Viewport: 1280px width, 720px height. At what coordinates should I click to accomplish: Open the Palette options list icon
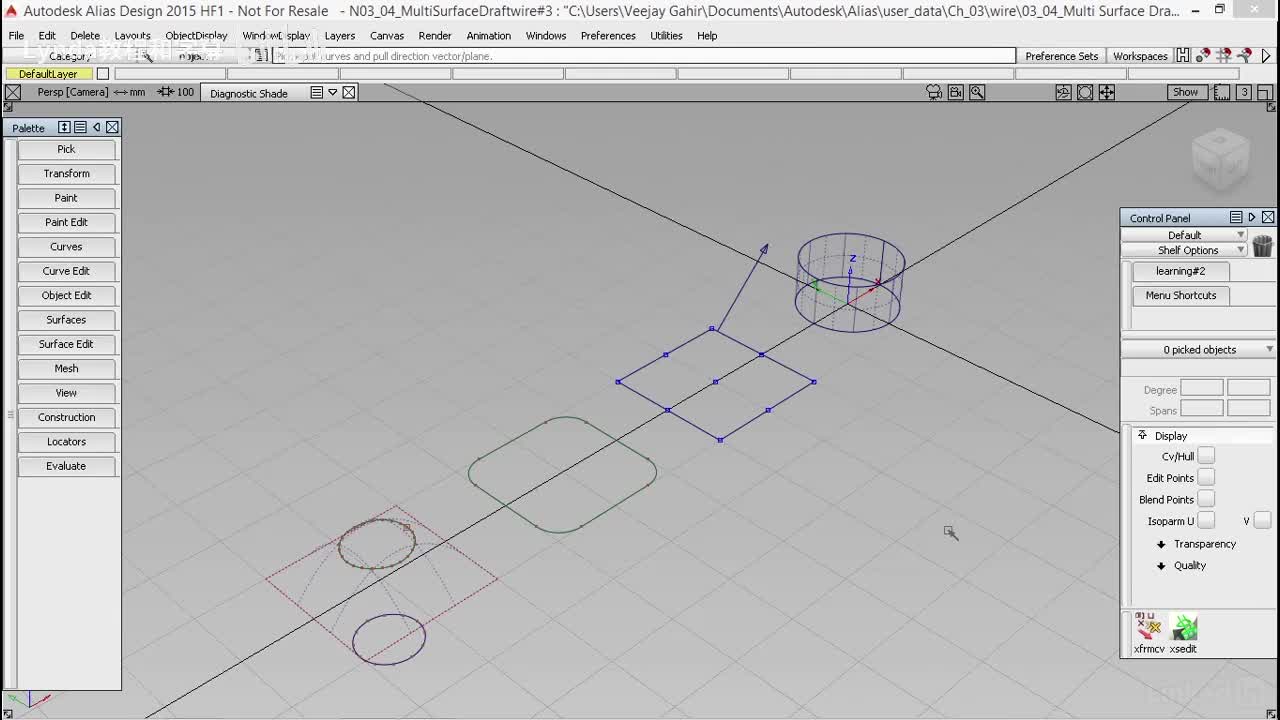[x=80, y=127]
